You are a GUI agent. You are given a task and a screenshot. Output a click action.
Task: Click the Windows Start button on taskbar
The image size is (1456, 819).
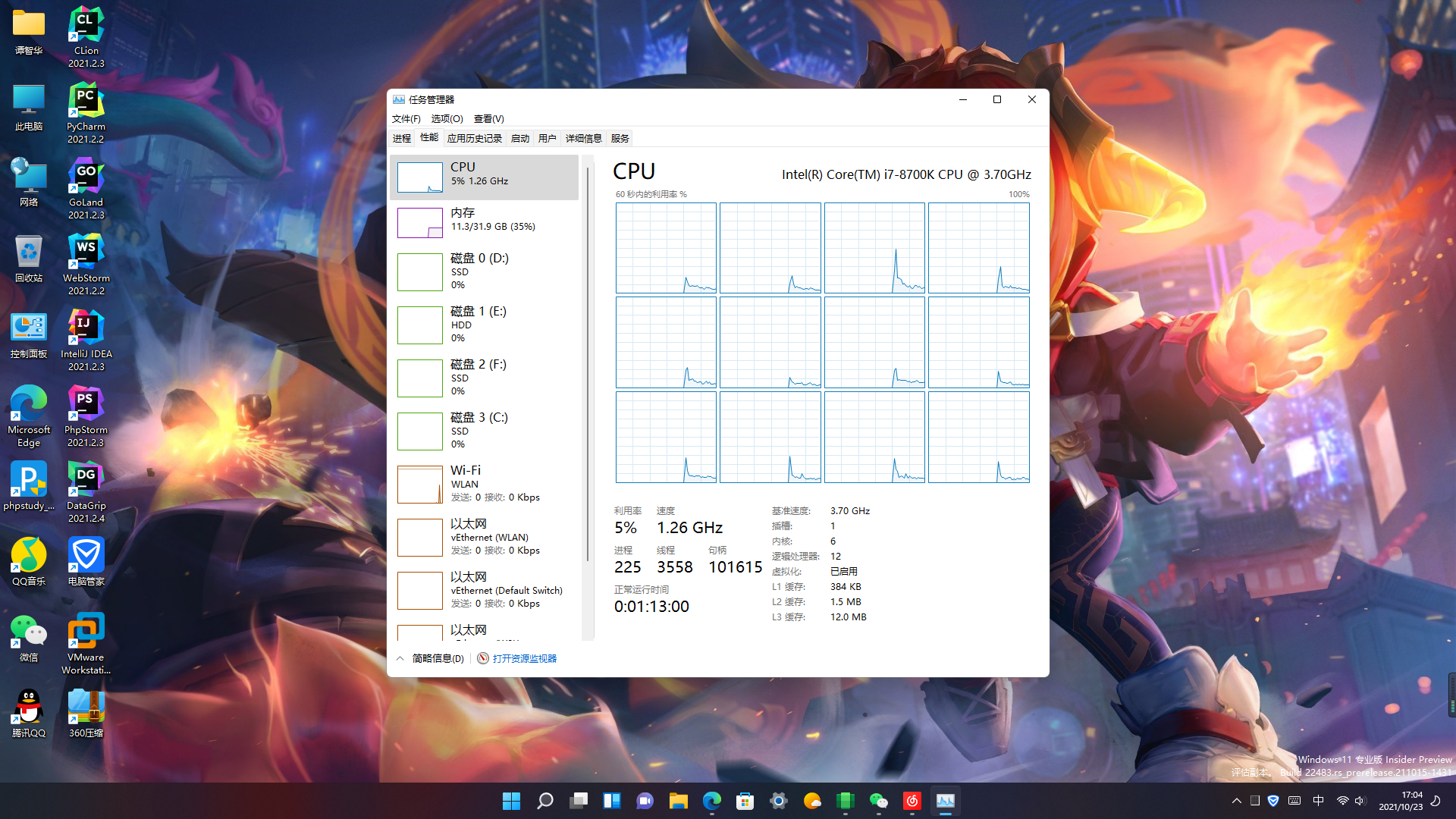(511, 801)
